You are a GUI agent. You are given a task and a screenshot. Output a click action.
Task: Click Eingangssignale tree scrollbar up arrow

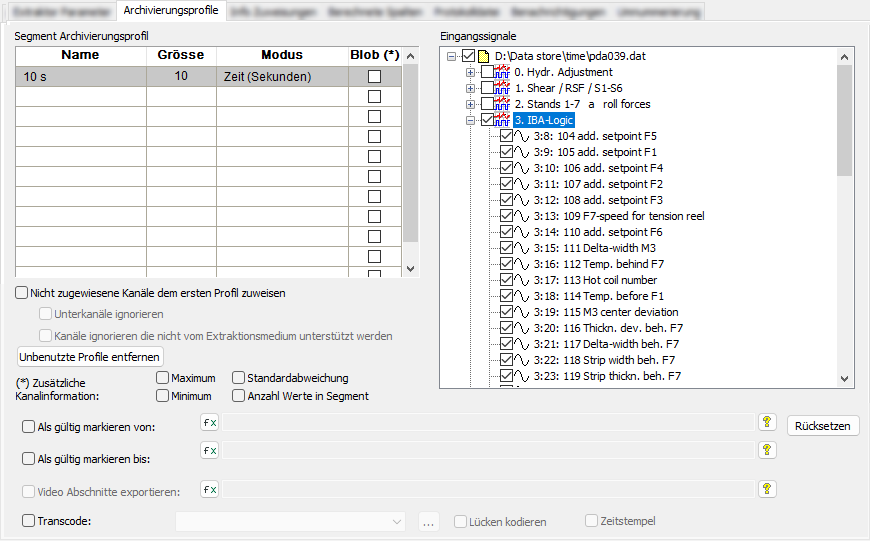[844, 57]
